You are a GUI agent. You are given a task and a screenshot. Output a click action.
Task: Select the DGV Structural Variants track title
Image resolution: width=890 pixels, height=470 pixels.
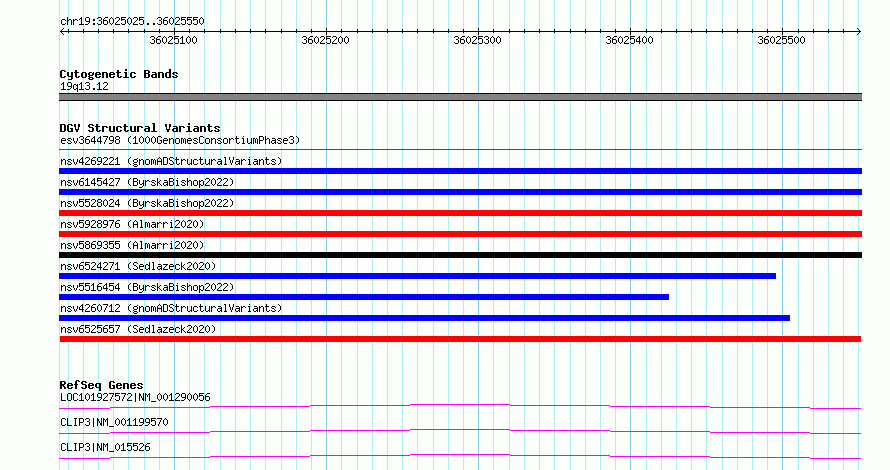140,128
